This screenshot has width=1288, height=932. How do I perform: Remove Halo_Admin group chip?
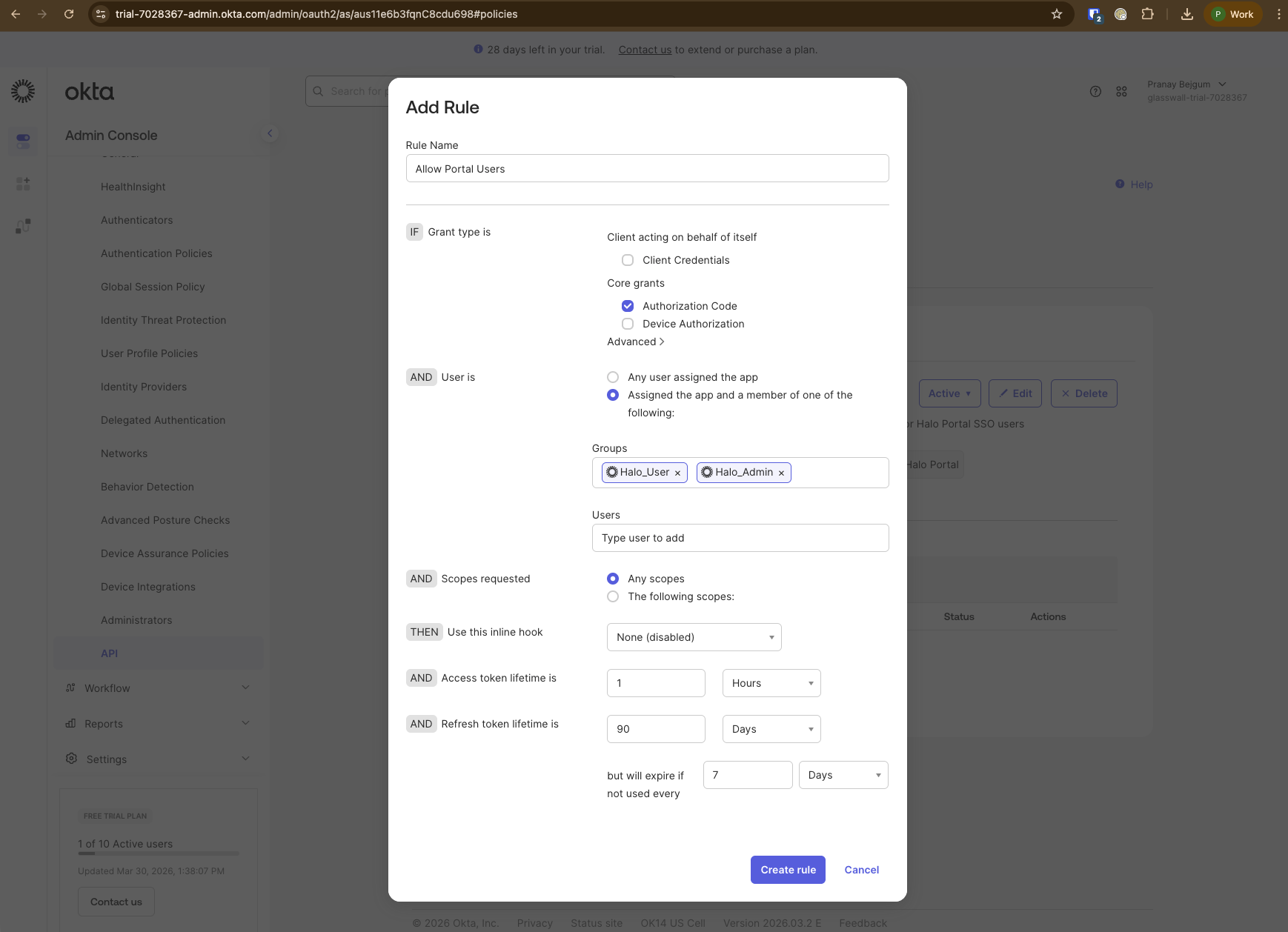[781, 473]
